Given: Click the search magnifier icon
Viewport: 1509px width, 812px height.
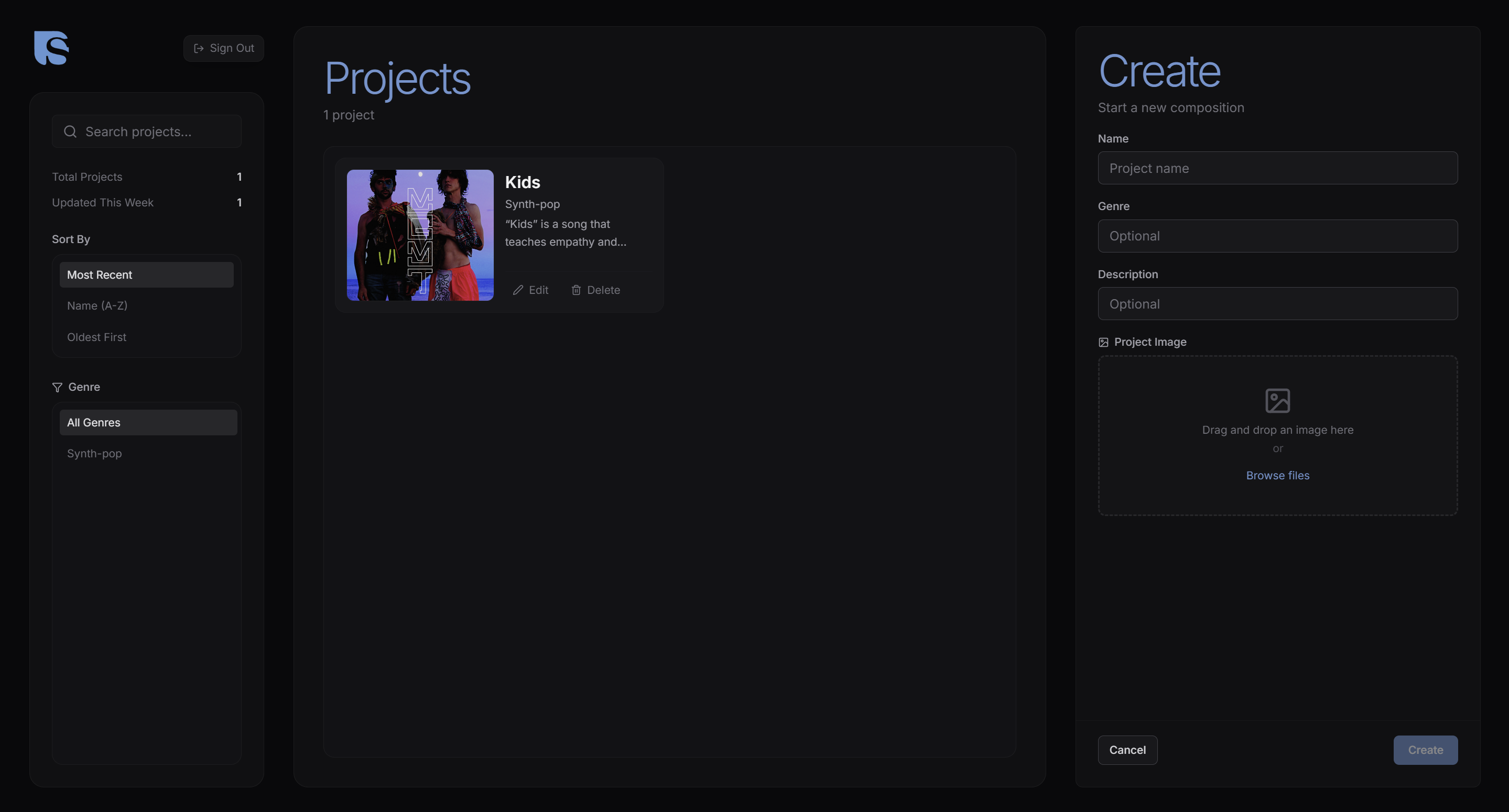Looking at the screenshot, I should tap(70, 131).
